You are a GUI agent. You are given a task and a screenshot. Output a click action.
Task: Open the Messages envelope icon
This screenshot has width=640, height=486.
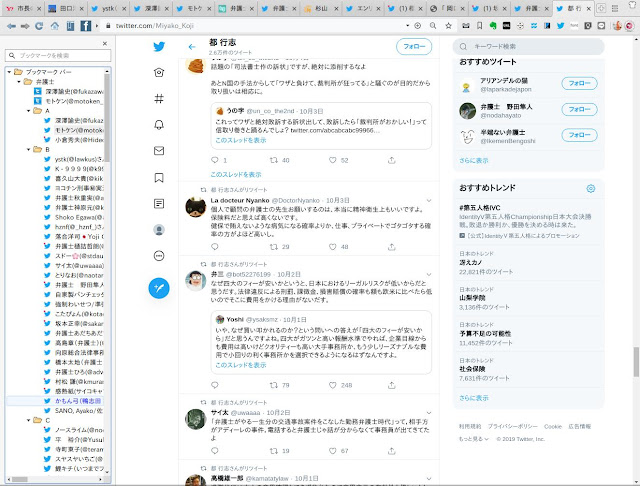[159, 151]
